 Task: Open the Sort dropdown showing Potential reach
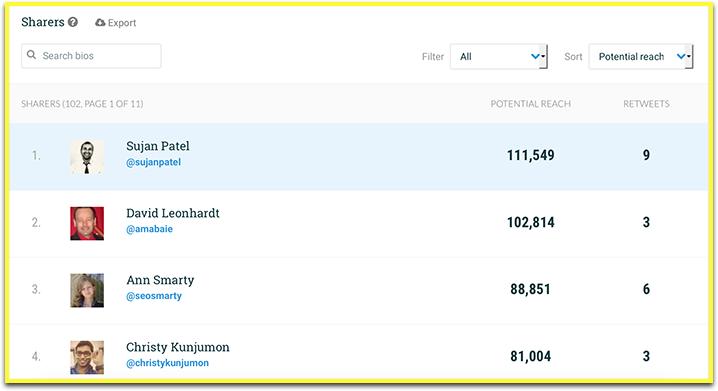point(641,56)
